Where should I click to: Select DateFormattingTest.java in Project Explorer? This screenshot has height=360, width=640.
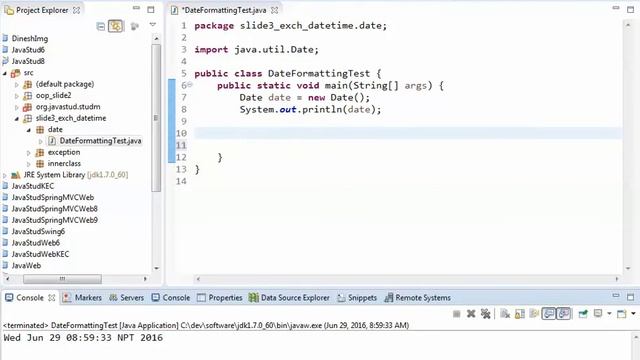(100, 141)
